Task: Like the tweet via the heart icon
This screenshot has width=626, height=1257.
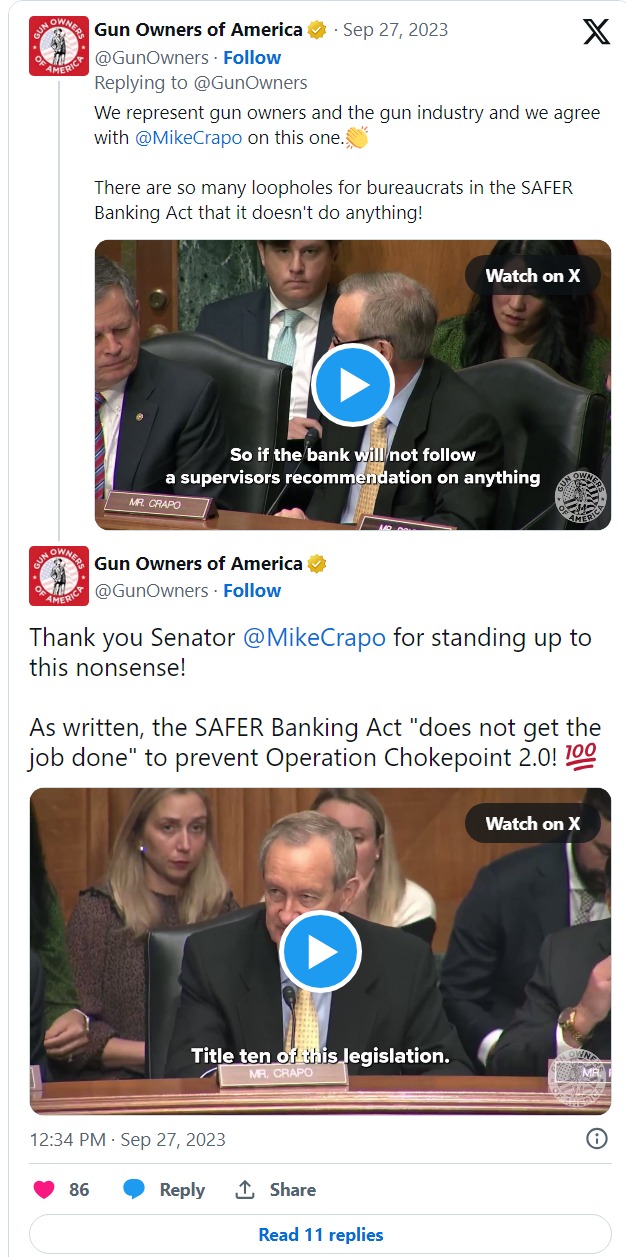Action: 44,1189
